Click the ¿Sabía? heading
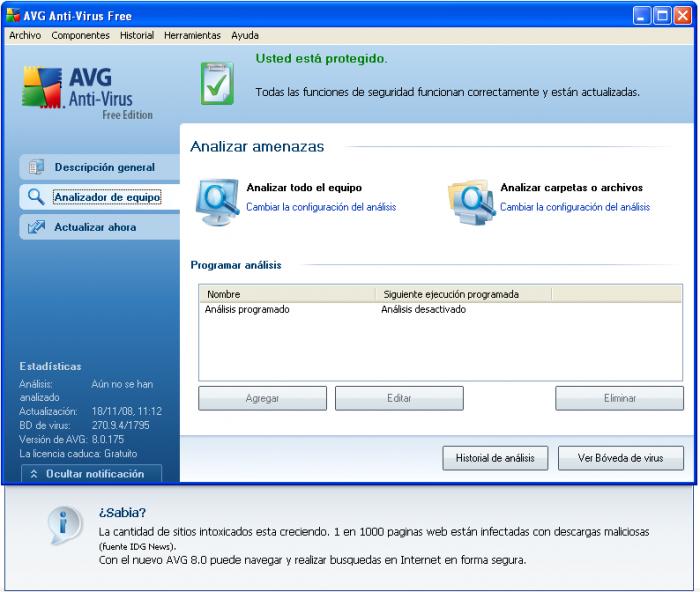The width and height of the screenshot is (700, 592). (122, 513)
